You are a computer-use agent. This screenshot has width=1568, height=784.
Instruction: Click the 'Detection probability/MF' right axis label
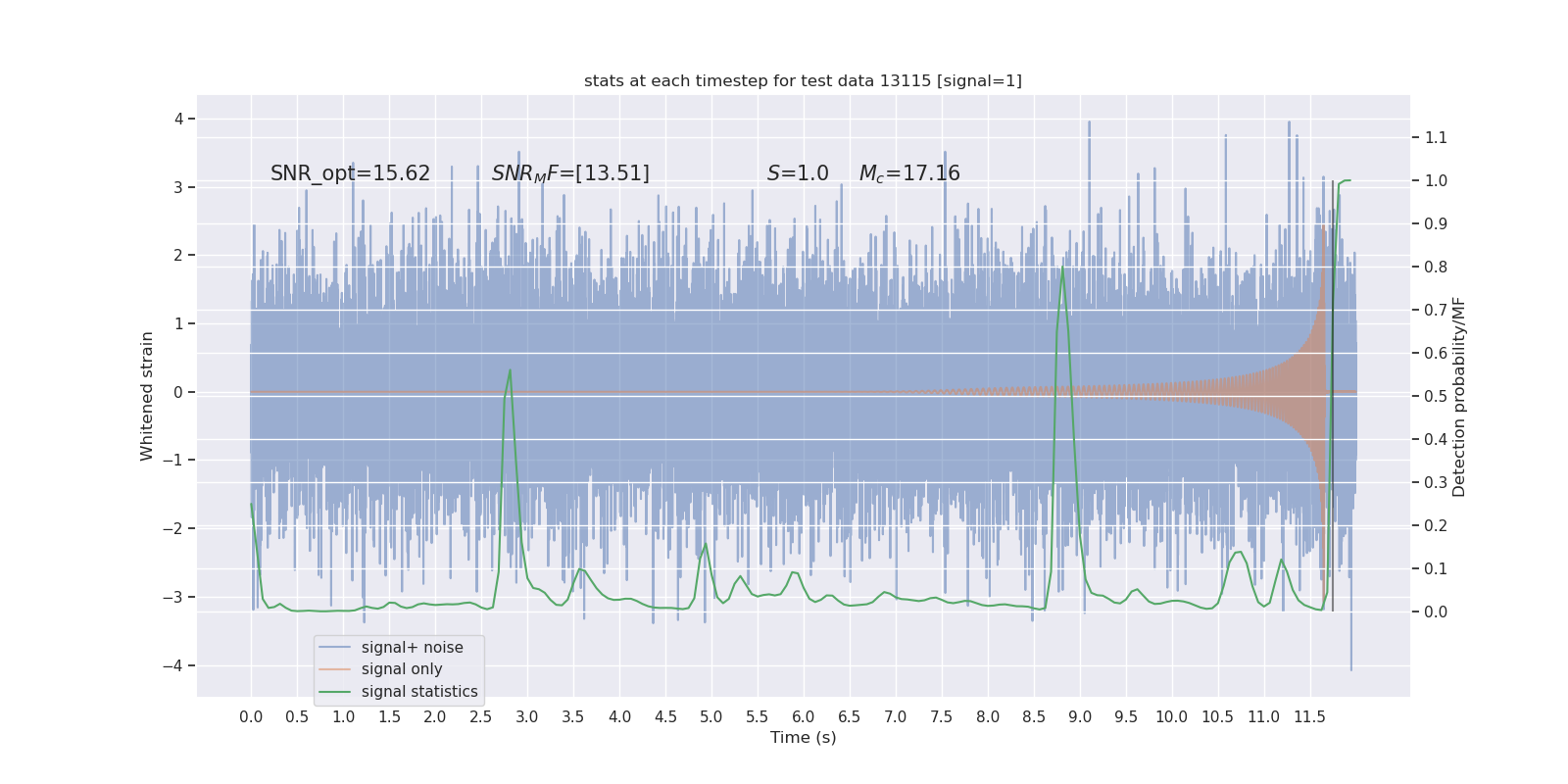1459,397
